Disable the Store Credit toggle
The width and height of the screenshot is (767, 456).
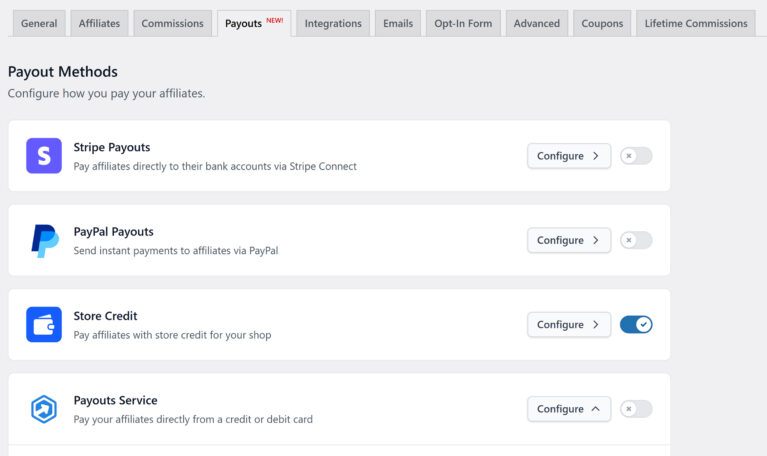(x=636, y=324)
